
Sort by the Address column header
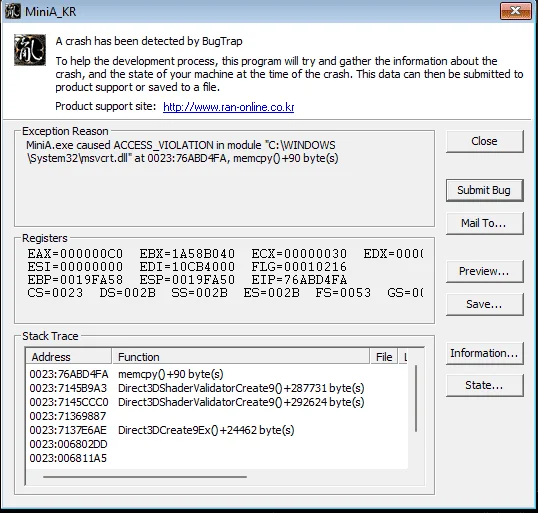(x=69, y=357)
